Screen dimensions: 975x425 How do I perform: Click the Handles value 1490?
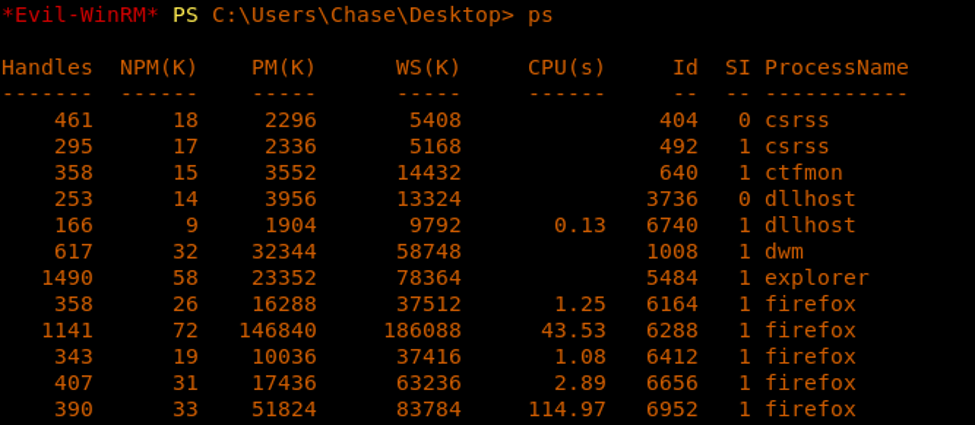point(67,278)
